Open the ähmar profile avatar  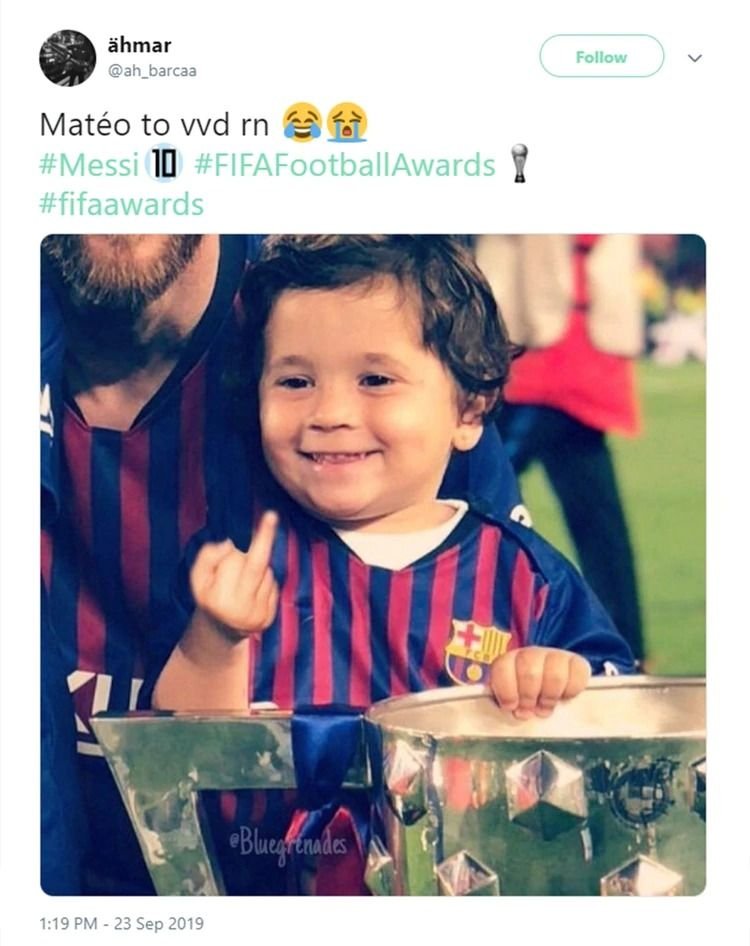click(x=68, y=58)
